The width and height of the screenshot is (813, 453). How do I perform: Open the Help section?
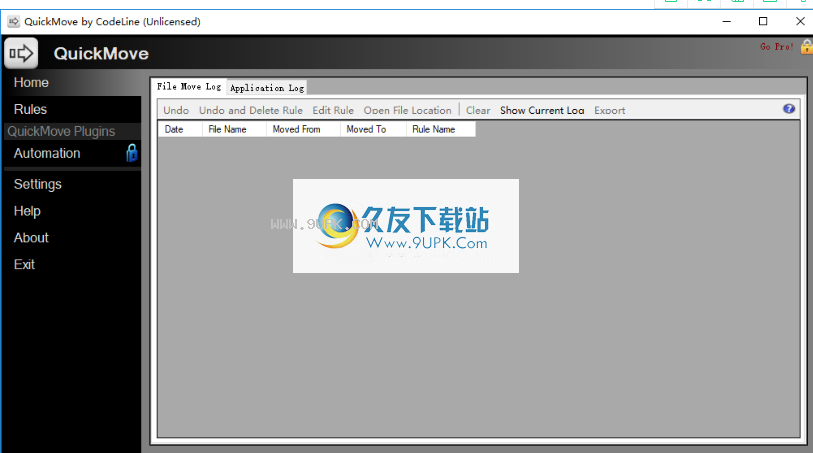tap(27, 211)
